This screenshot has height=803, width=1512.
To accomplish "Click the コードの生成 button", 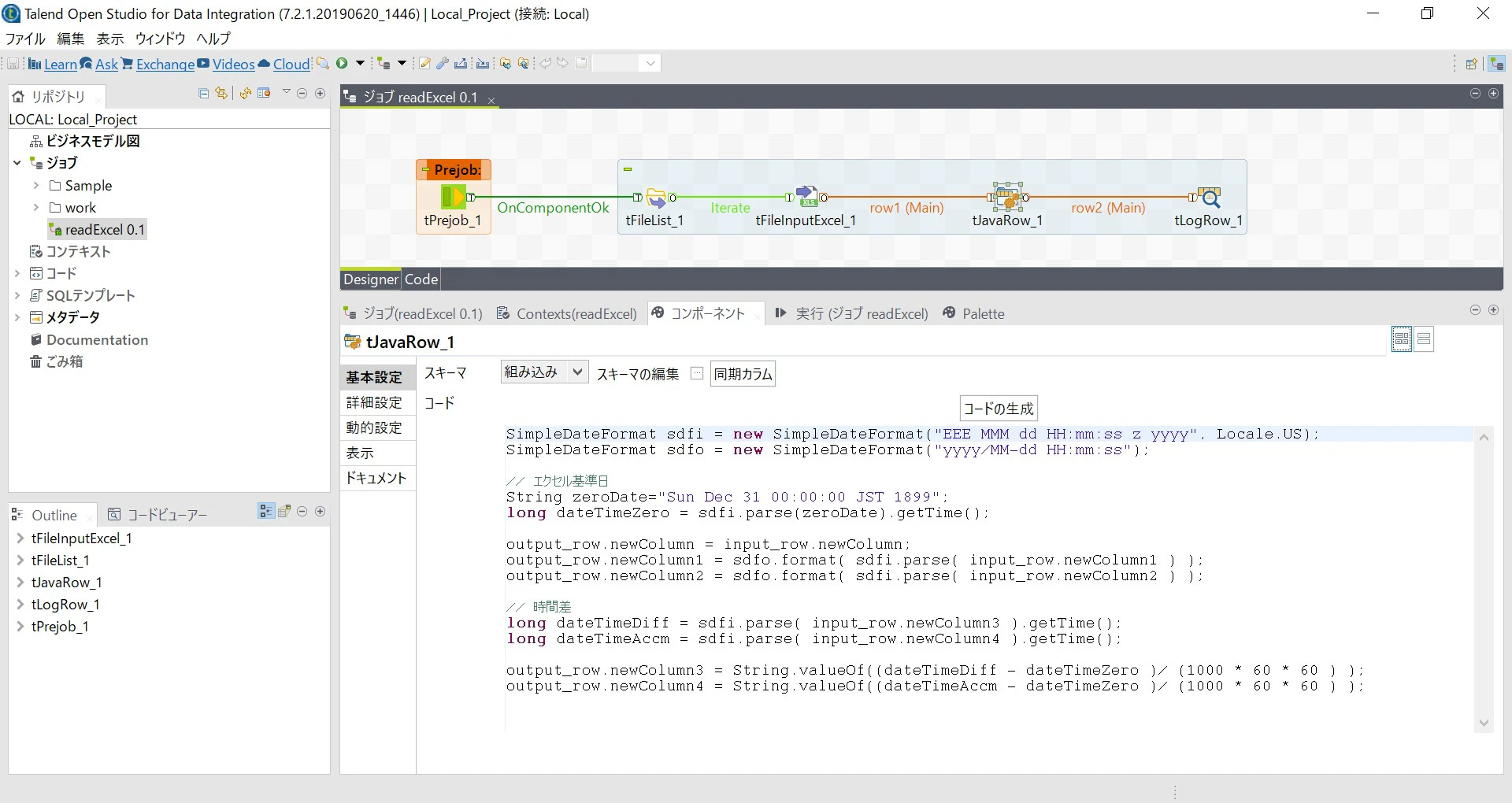I will (999, 409).
